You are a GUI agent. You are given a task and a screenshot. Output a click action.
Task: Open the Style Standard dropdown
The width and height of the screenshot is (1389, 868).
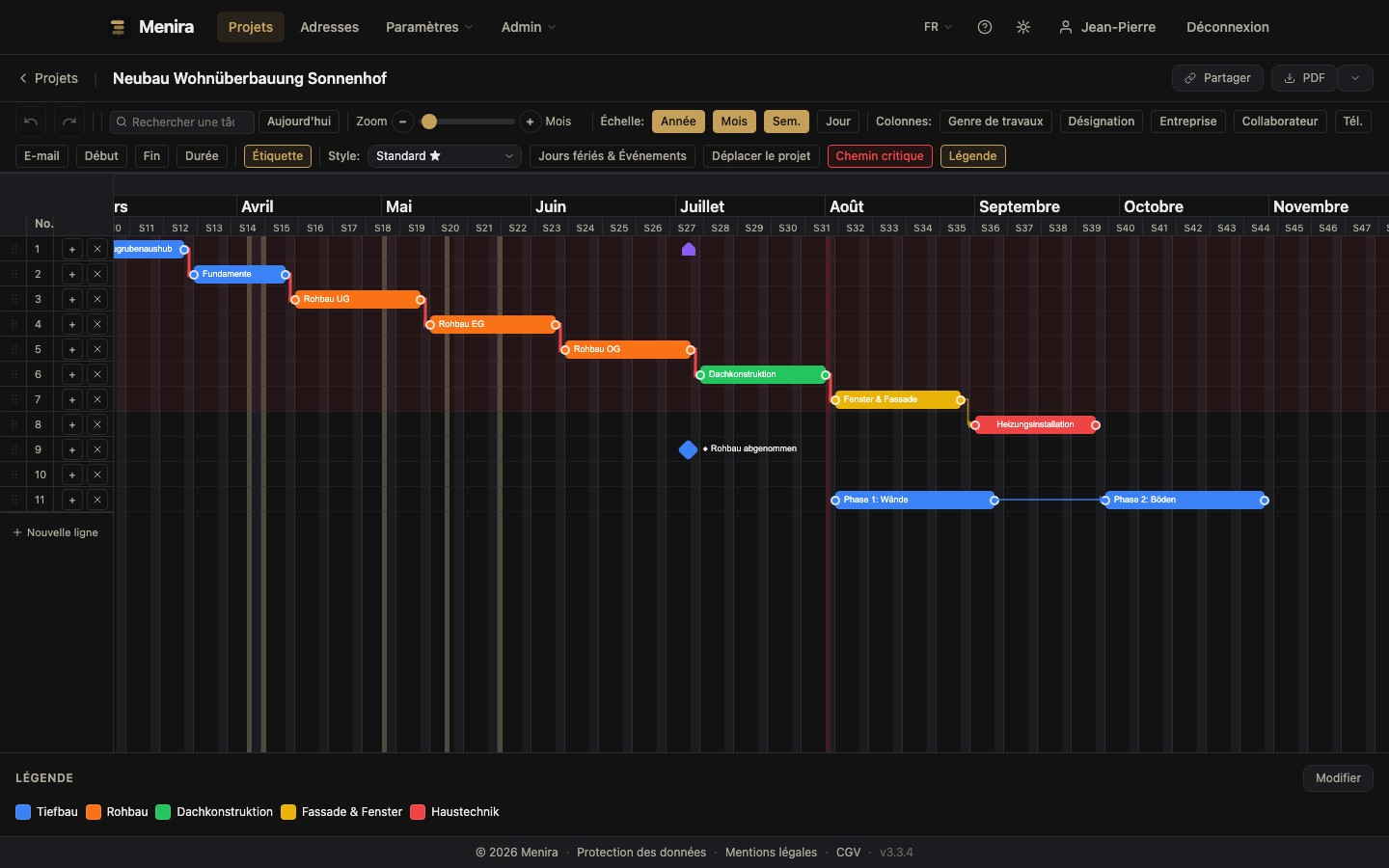pyautogui.click(x=445, y=156)
